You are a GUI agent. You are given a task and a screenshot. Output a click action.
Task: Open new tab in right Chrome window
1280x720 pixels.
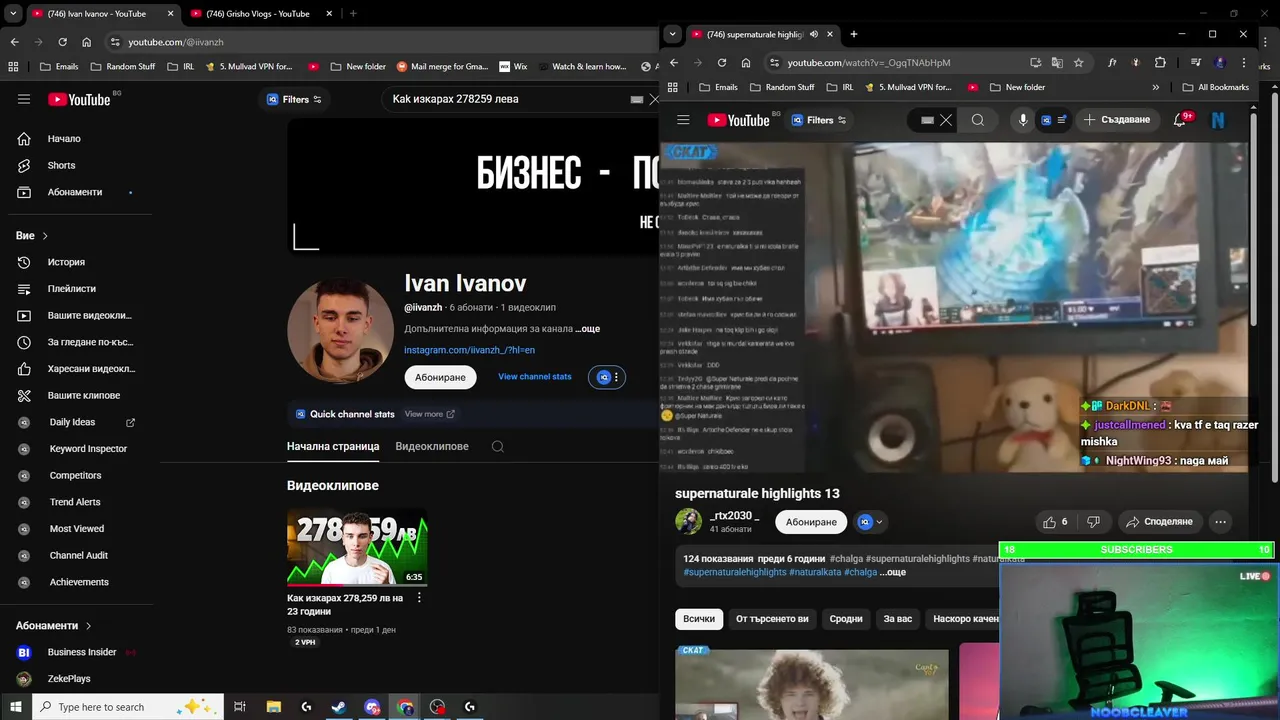tap(853, 34)
